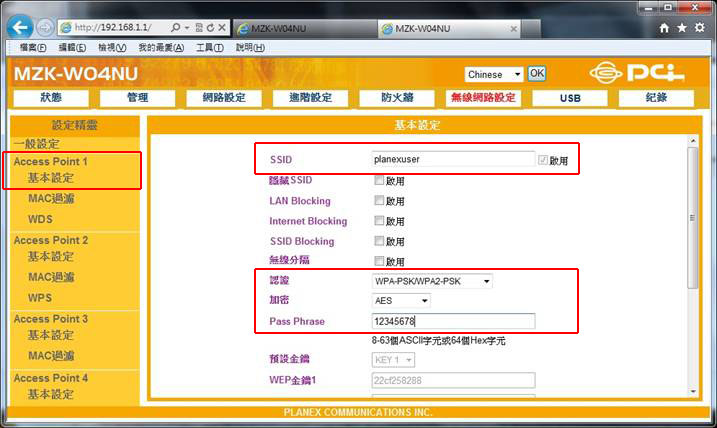The width and height of the screenshot is (717, 428).
Task: Open the 網路設定 navigation tab
Action: [224, 98]
